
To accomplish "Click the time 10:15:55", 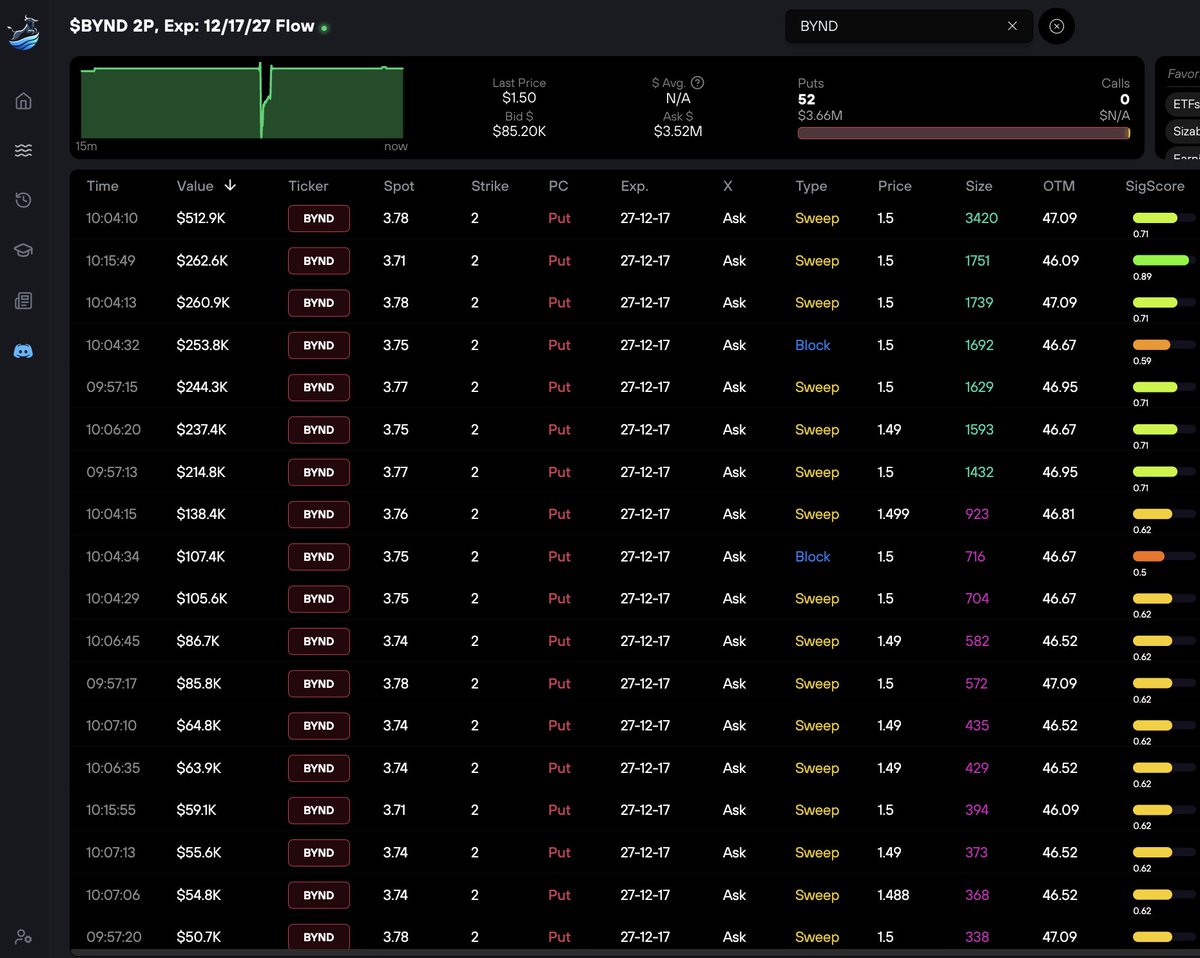I will point(112,810).
